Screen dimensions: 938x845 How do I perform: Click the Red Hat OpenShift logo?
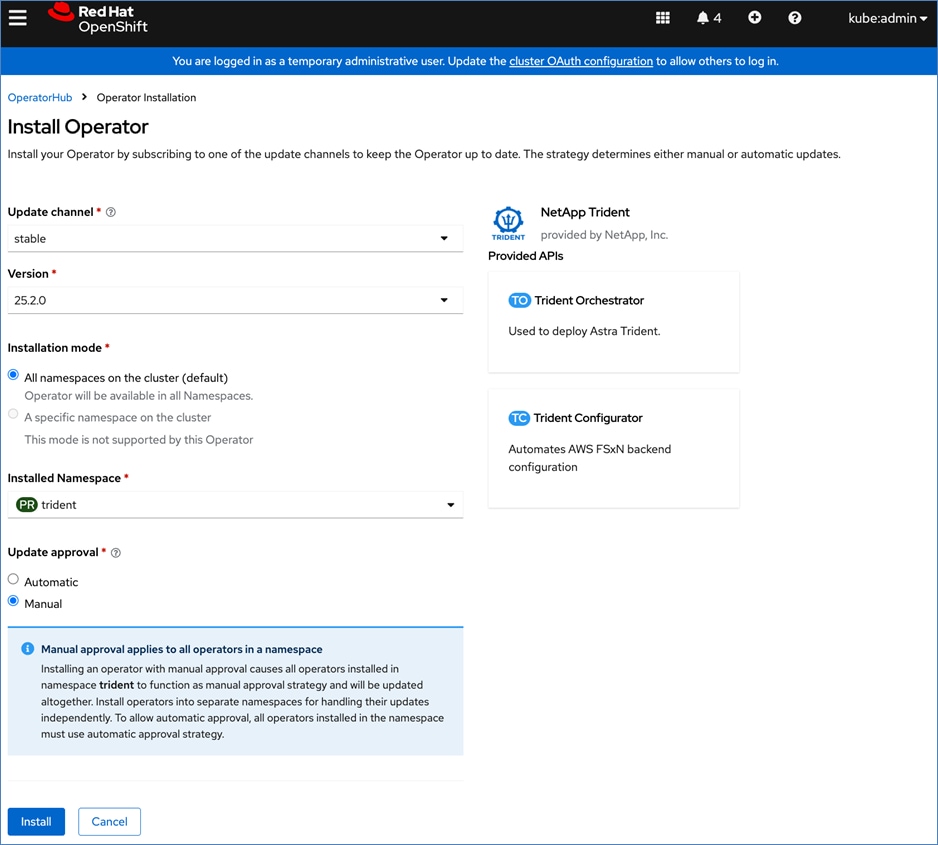pos(98,19)
